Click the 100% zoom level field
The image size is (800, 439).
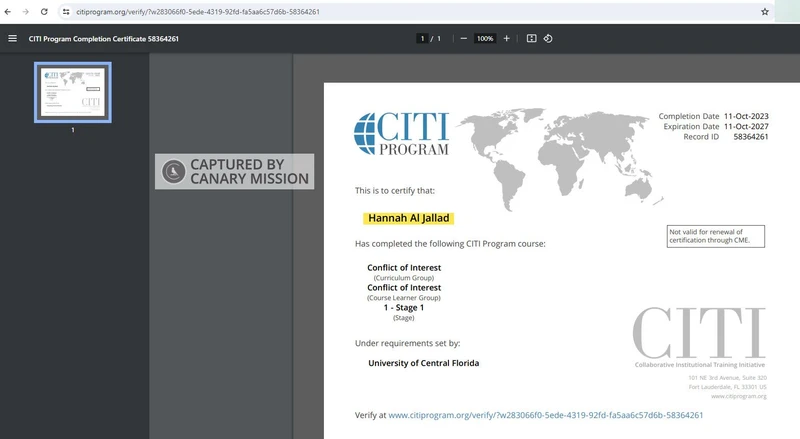click(x=485, y=38)
